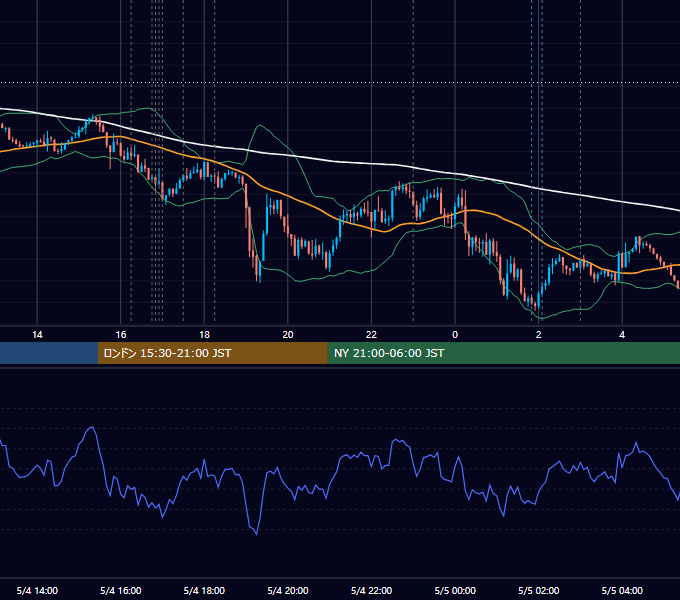Click the 22 hour axis label
This screenshot has height=600, width=680.
pyautogui.click(x=371, y=335)
